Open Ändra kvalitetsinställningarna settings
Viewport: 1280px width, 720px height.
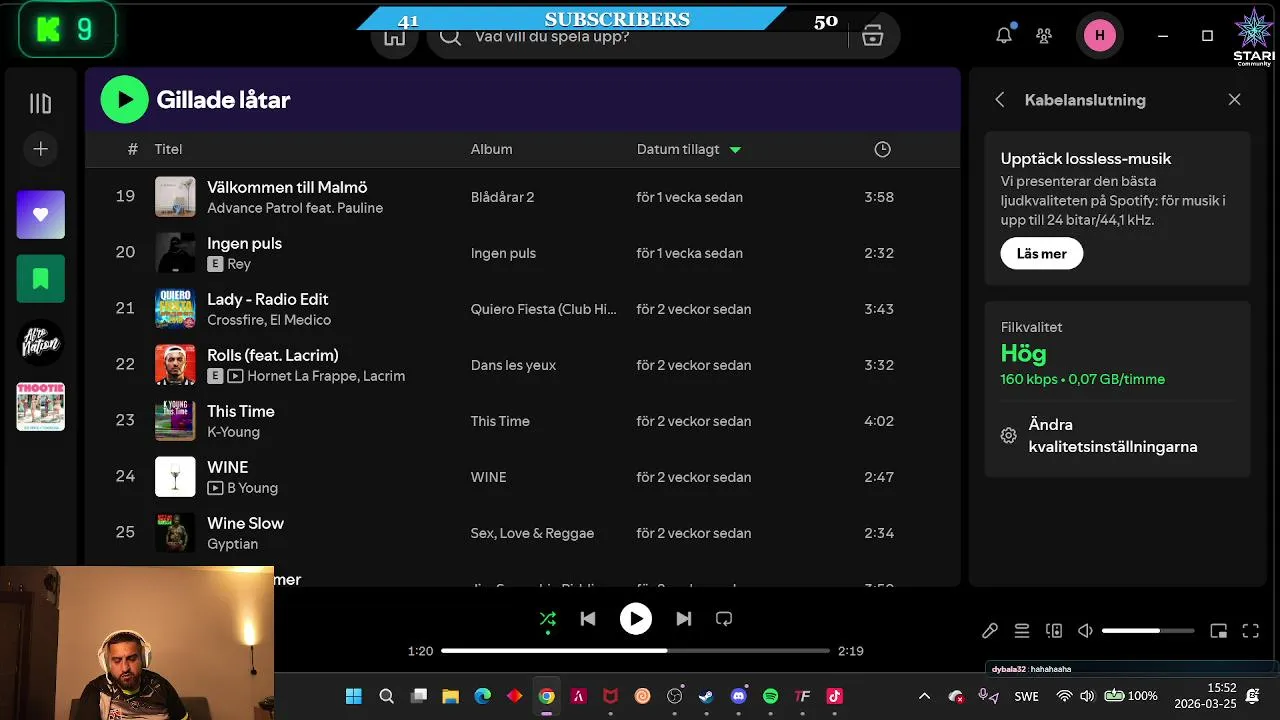pos(1113,436)
